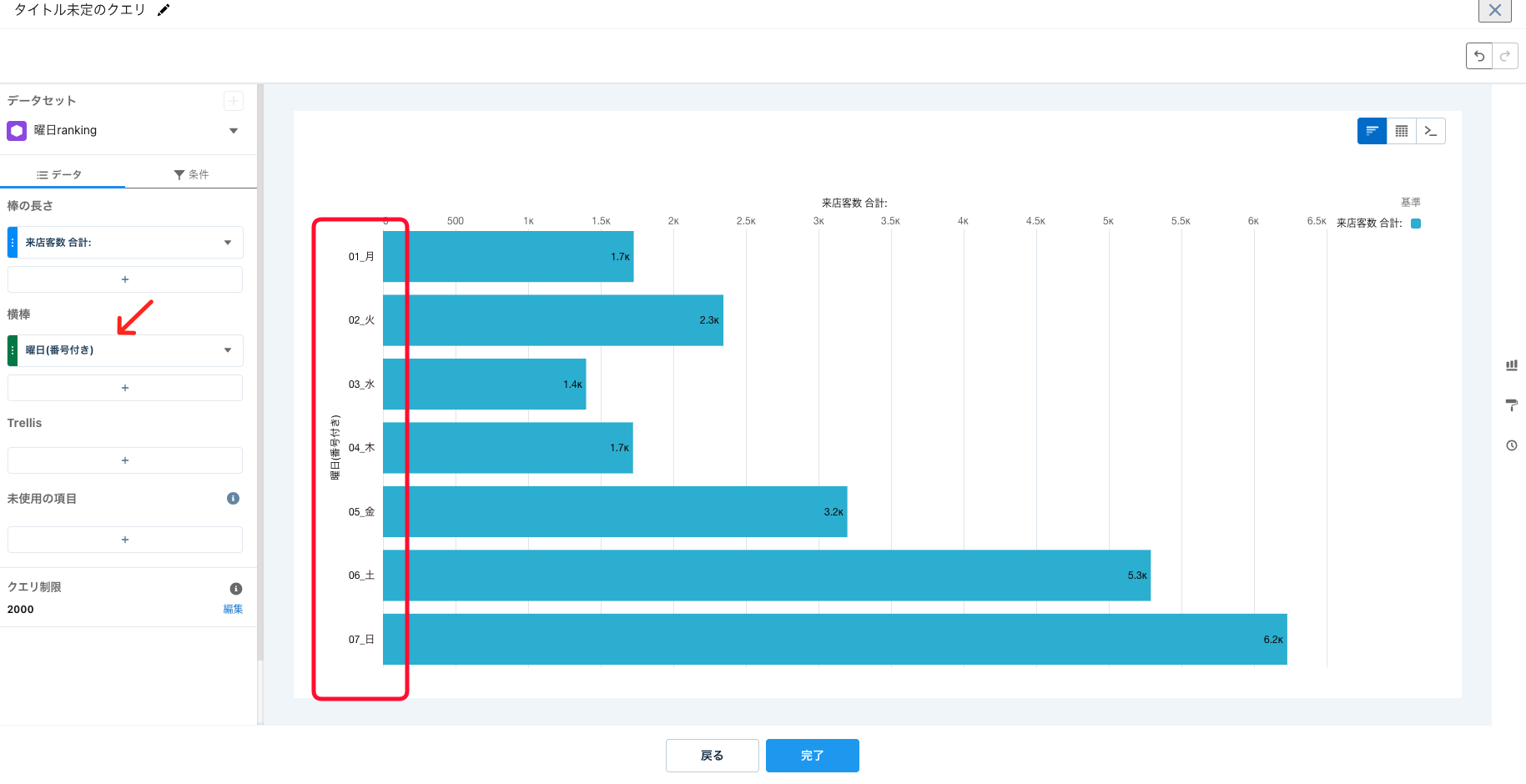Select the 07_日 bar
The width and height of the screenshot is (1526, 784).
(835, 640)
